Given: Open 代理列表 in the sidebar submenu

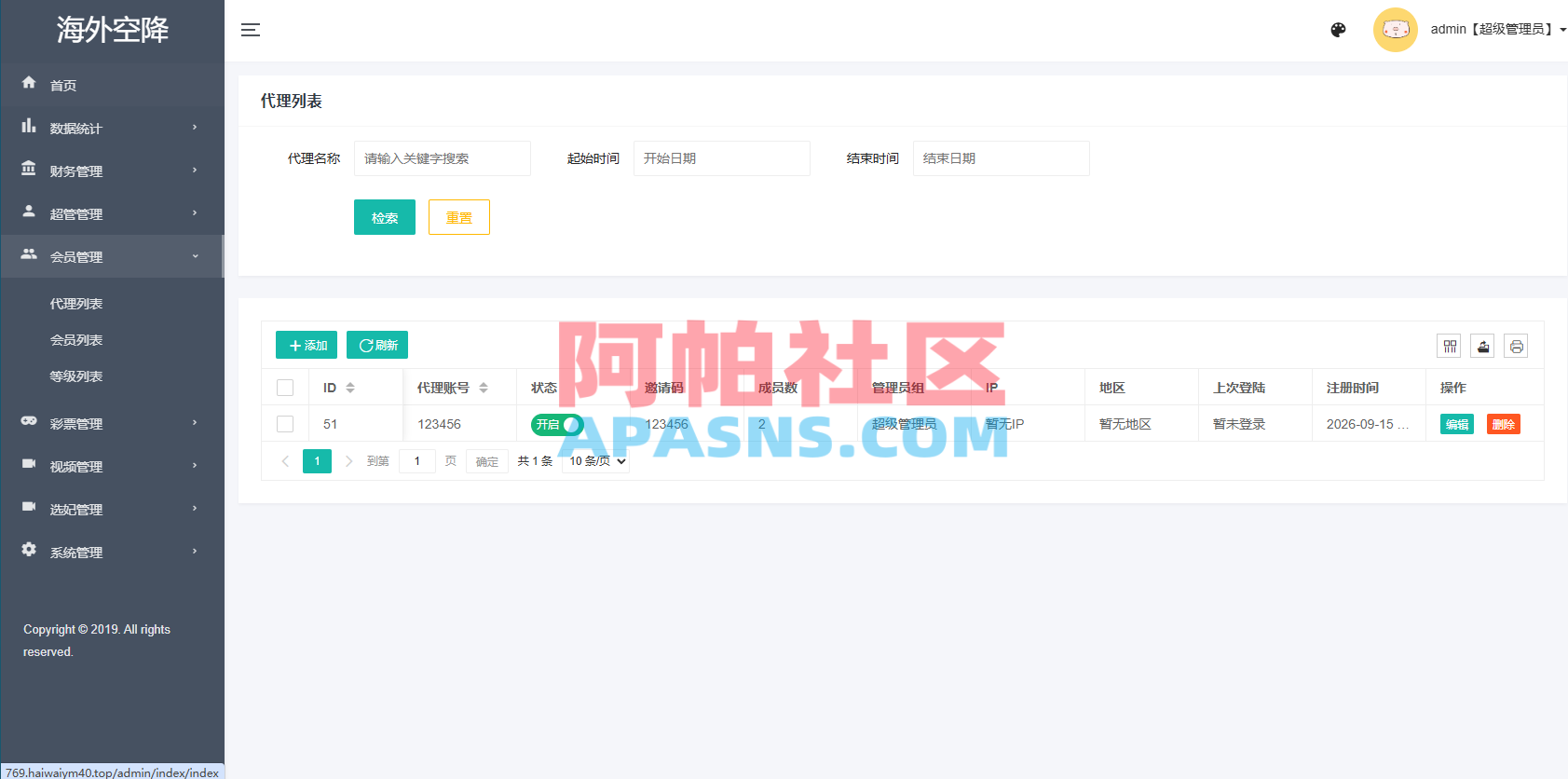Looking at the screenshot, I should pos(76,304).
